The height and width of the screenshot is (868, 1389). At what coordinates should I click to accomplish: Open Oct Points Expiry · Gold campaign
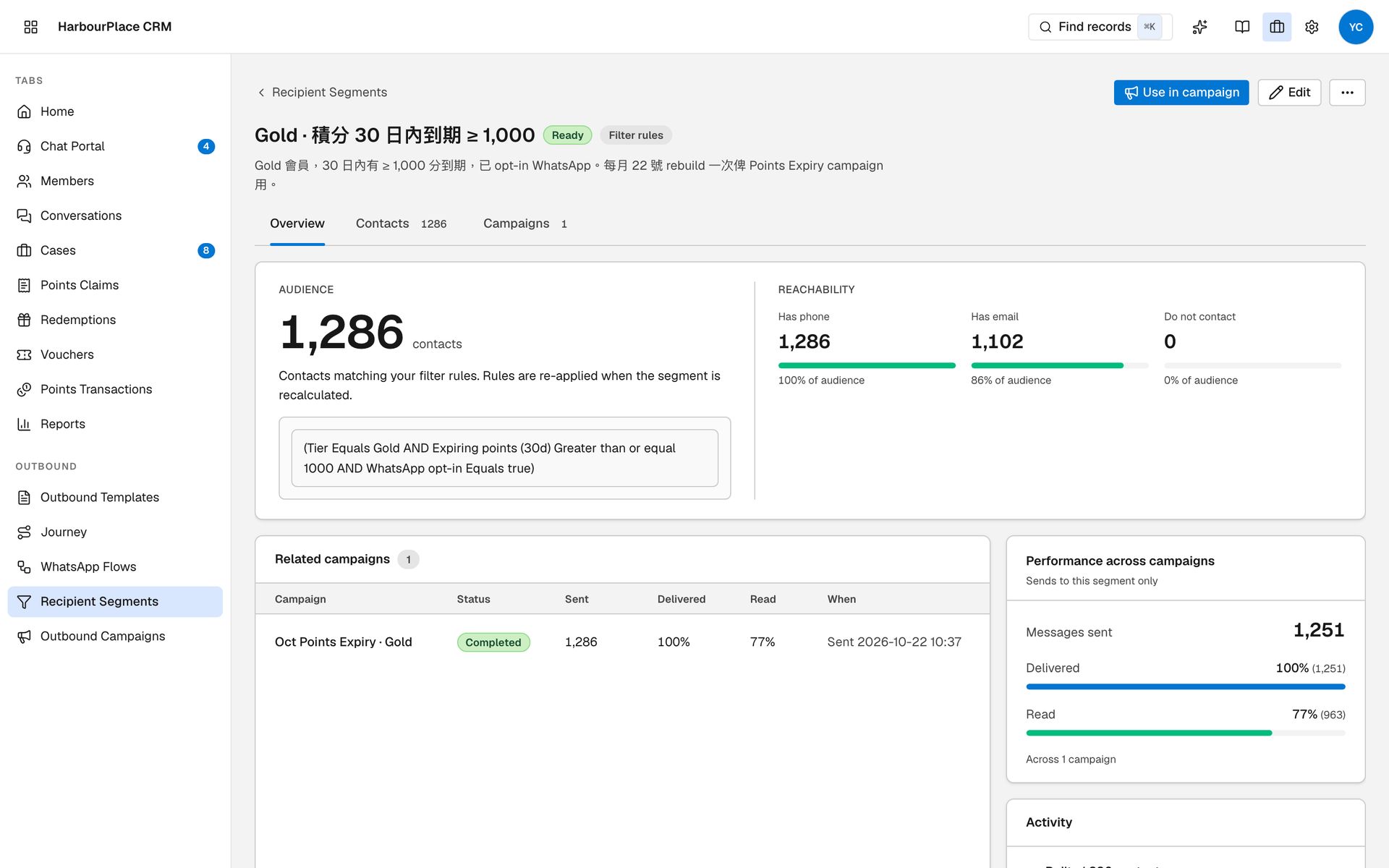coord(344,642)
